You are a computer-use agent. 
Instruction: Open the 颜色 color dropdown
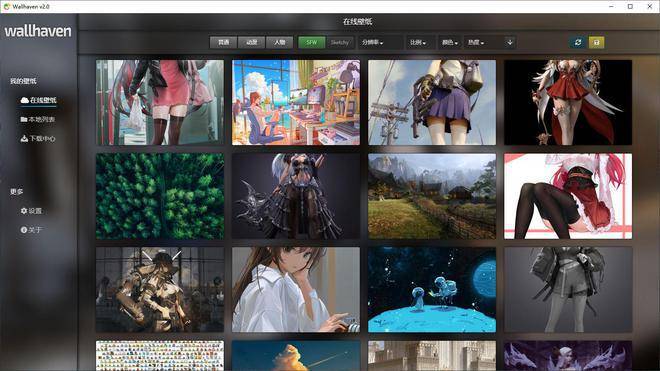[450, 42]
